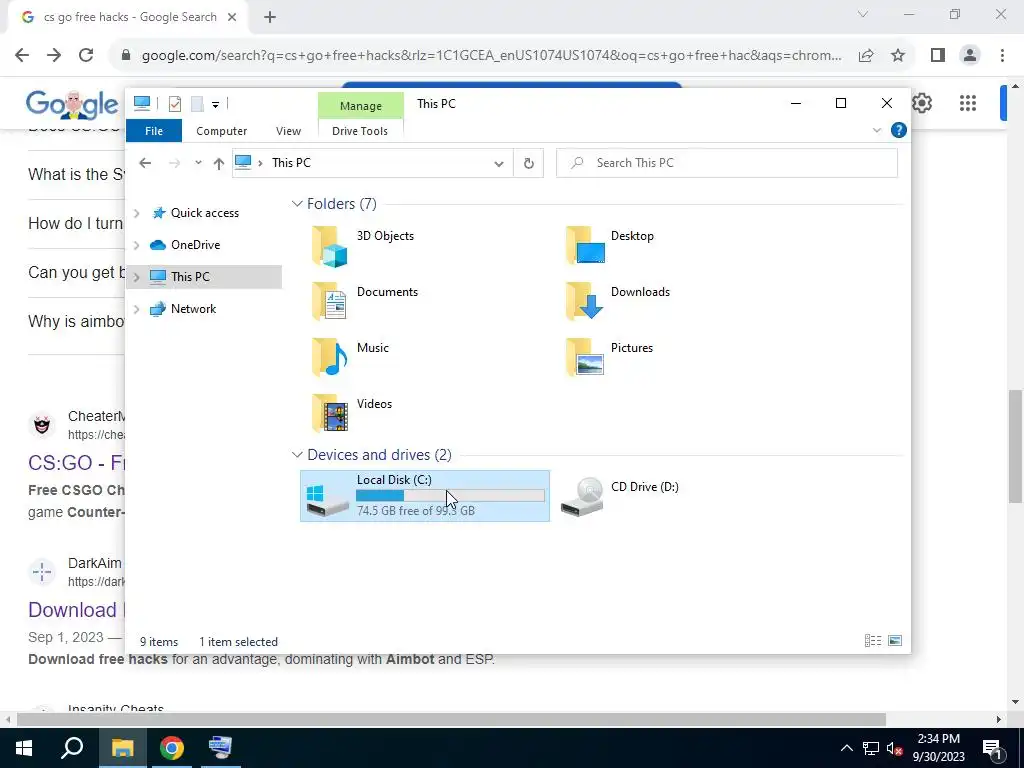Open address bar history dropdown
Viewport: 1024px width, 768px height.
499,163
